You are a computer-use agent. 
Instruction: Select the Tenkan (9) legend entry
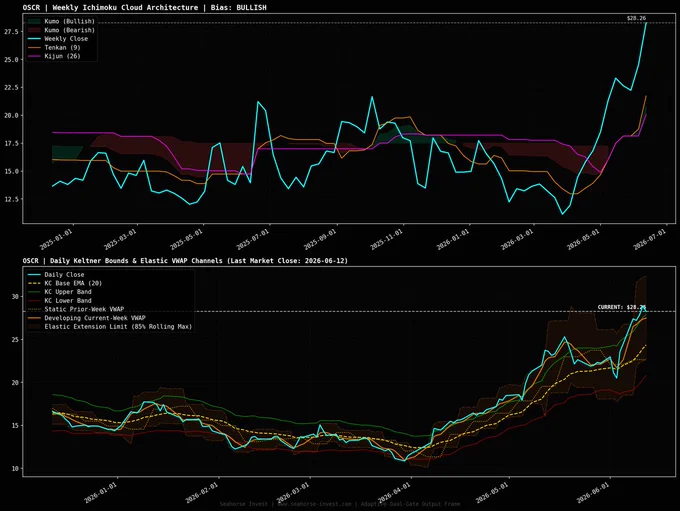pyautogui.click(x=54, y=47)
